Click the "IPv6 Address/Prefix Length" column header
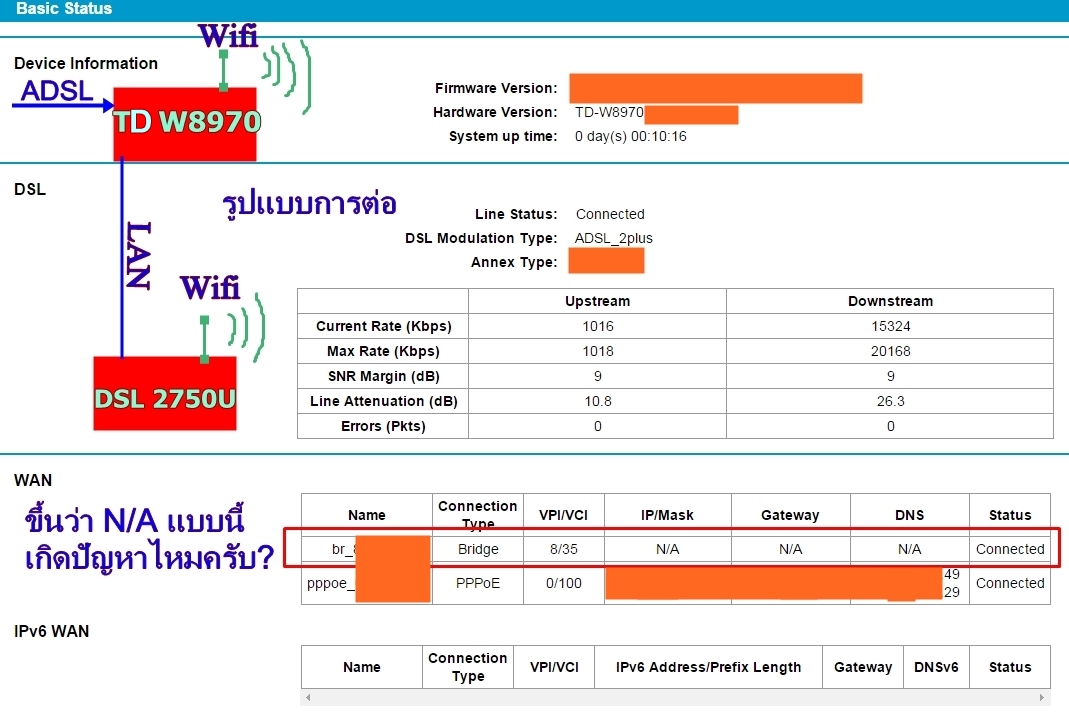The width and height of the screenshot is (1069, 718). coord(708,667)
